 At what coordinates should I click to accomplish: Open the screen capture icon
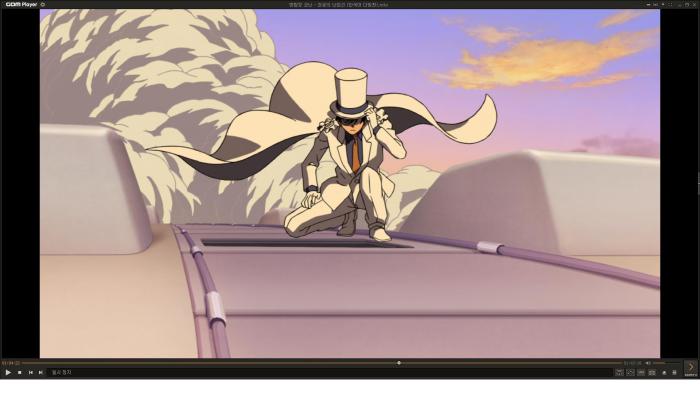[652, 372]
